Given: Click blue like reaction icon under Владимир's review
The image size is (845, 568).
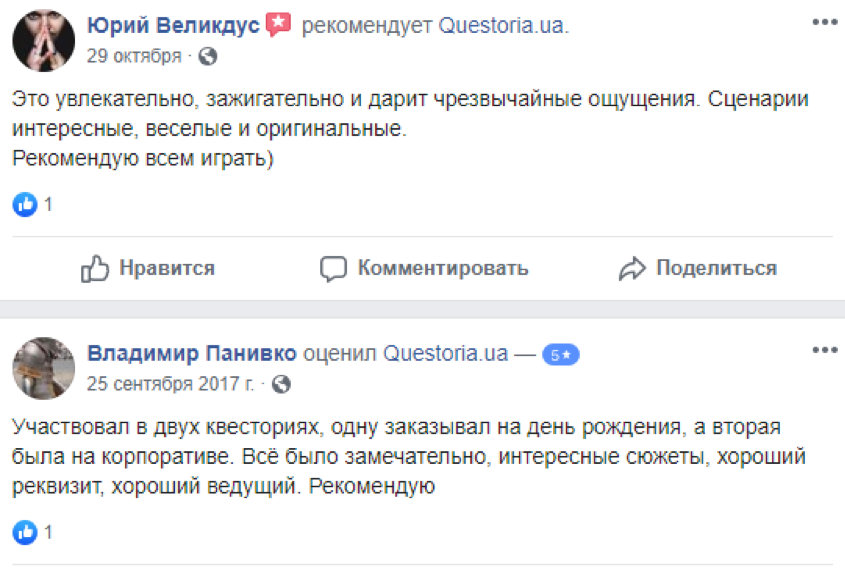Looking at the screenshot, I should 24,531.
